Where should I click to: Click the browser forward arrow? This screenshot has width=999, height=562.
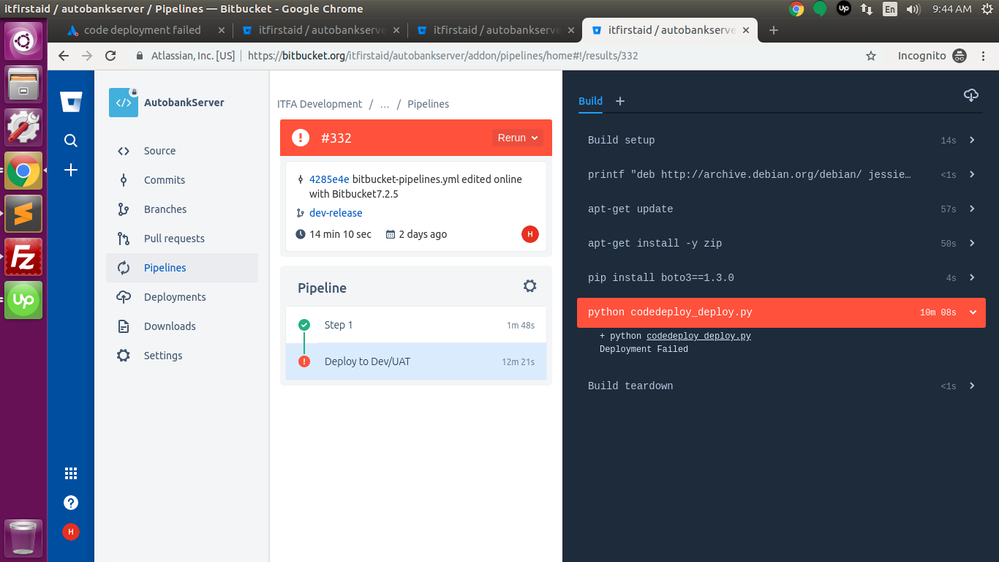(87, 55)
